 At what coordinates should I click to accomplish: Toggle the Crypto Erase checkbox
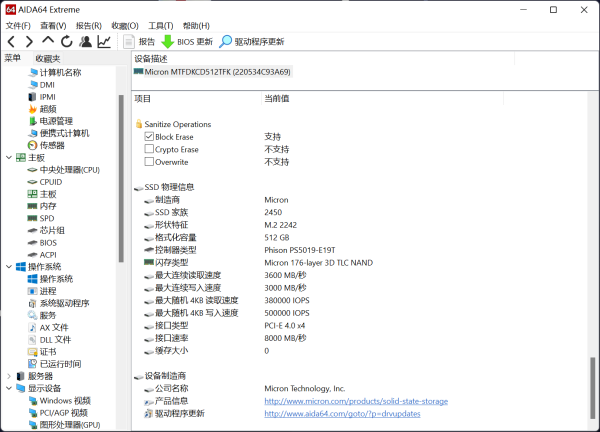(x=149, y=149)
